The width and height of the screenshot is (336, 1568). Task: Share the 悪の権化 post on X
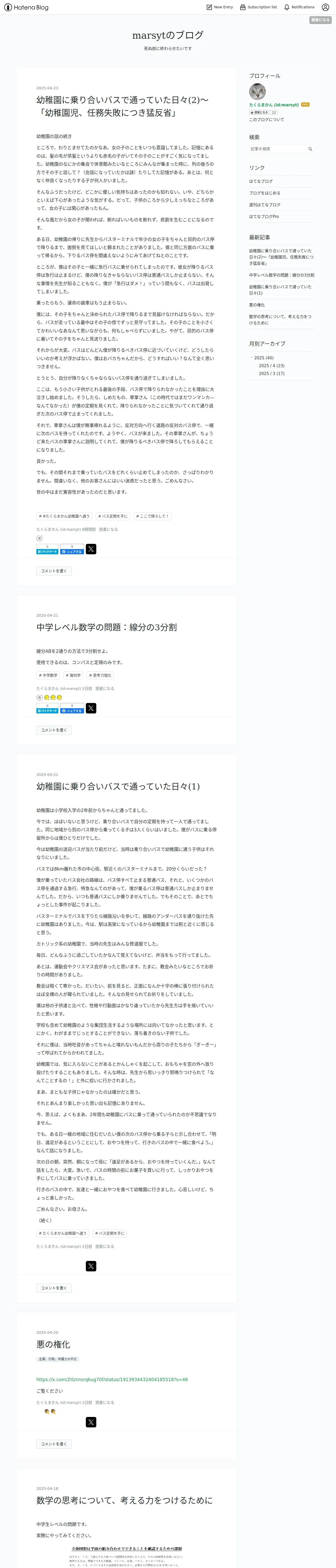tap(91, 1422)
